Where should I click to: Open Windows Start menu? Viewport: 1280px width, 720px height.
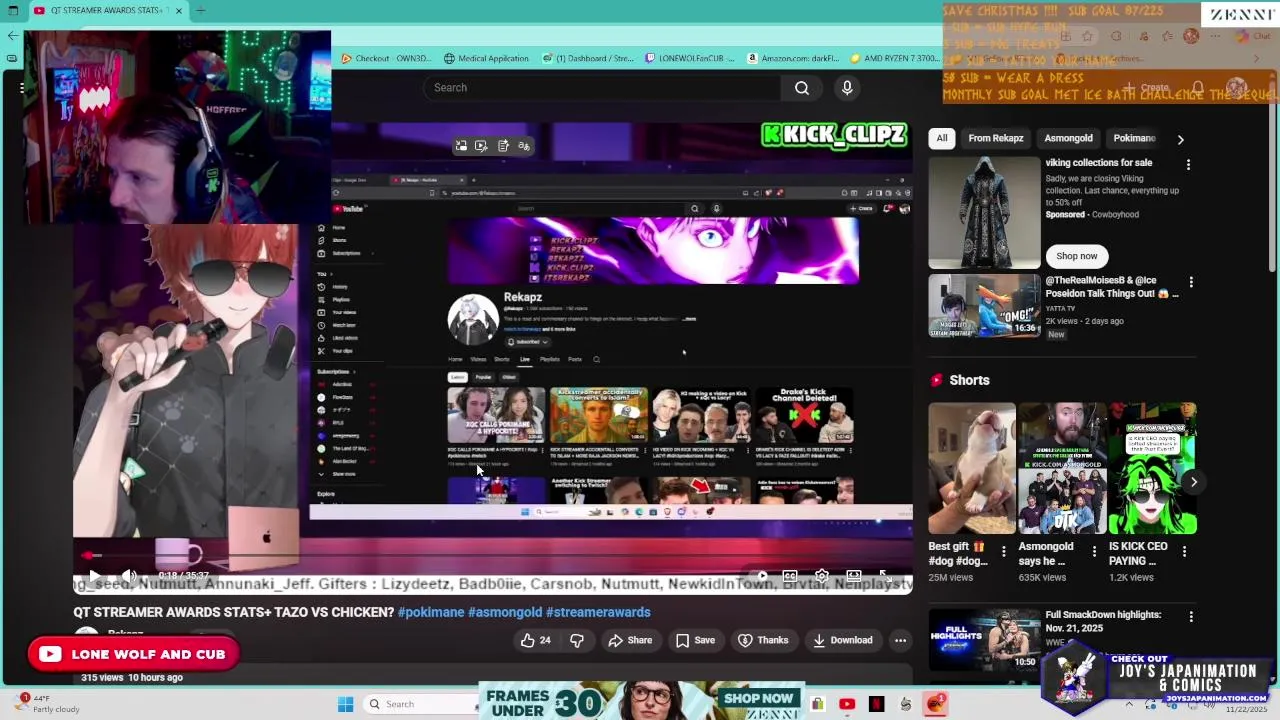[345, 704]
